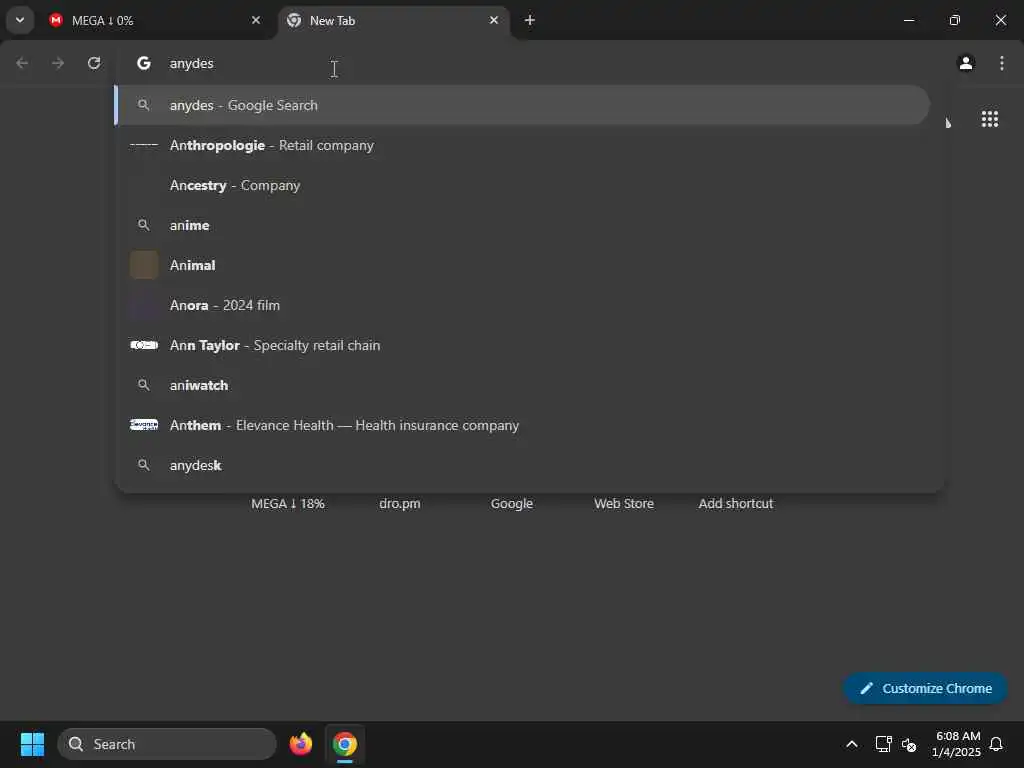
Task: Restore down the Chrome window
Action: [x=955, y=20]
